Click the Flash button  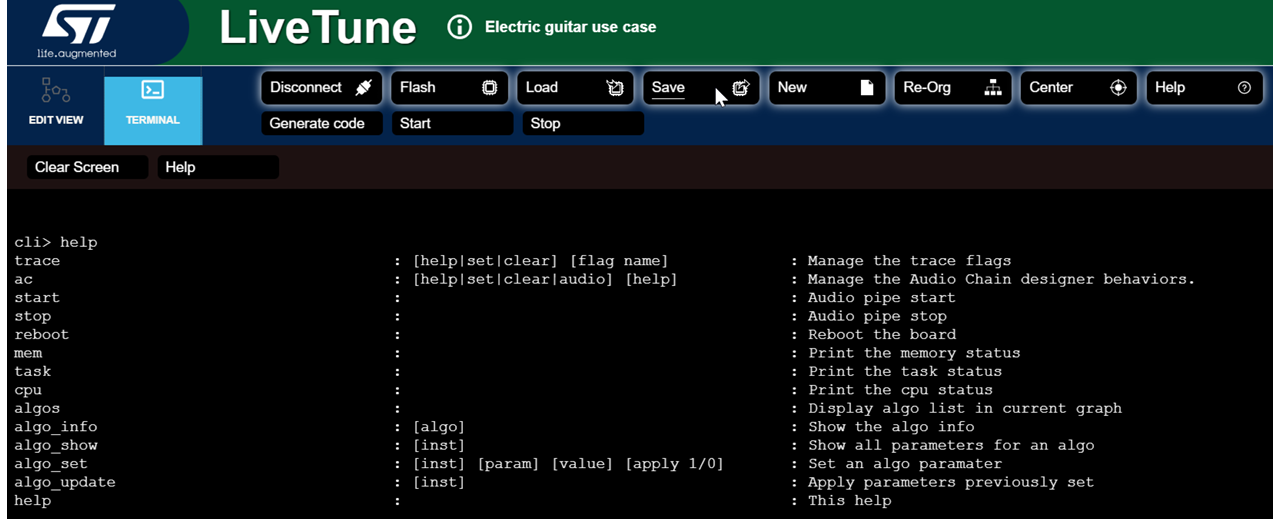click(449, 88)
